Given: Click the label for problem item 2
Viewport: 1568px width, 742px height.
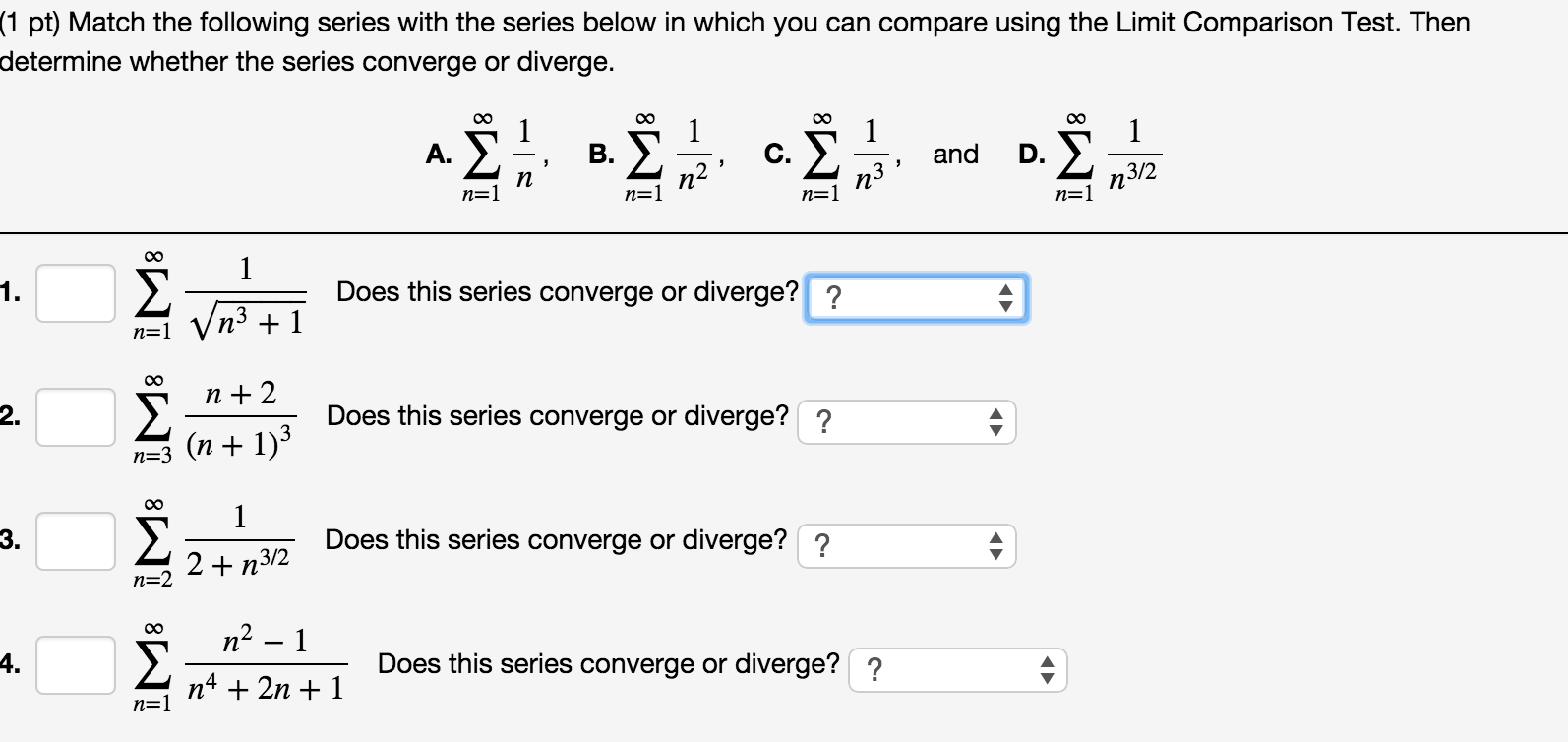Looking at the screenshot, I should point(9,416).
